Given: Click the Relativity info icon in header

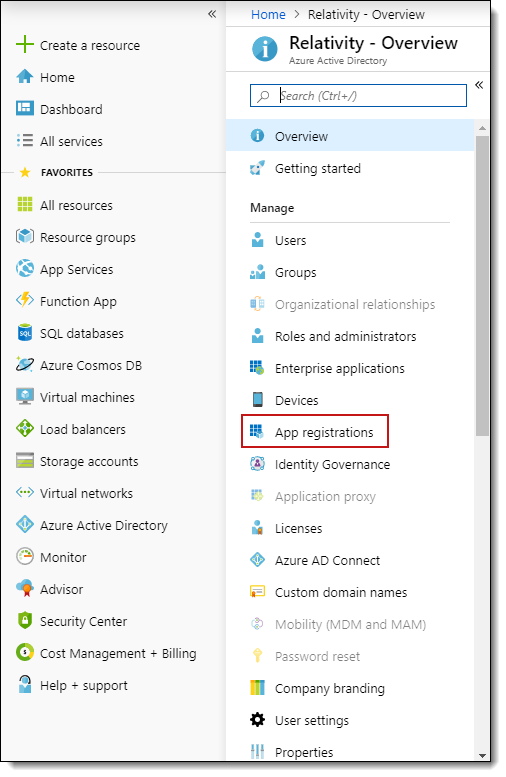Looking at the screenshot, I should (265, 49).
